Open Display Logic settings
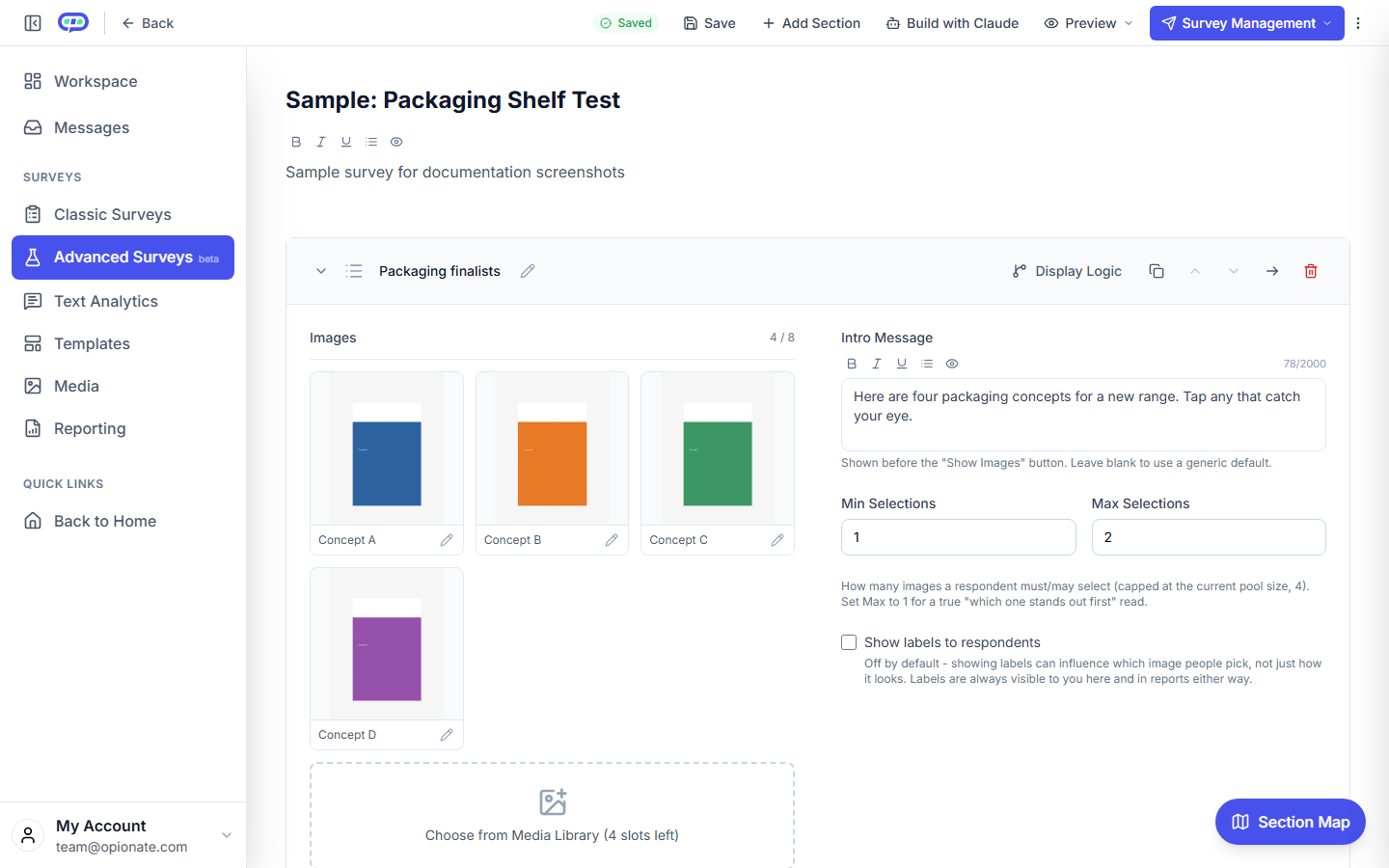 (x=1067, y=271)
